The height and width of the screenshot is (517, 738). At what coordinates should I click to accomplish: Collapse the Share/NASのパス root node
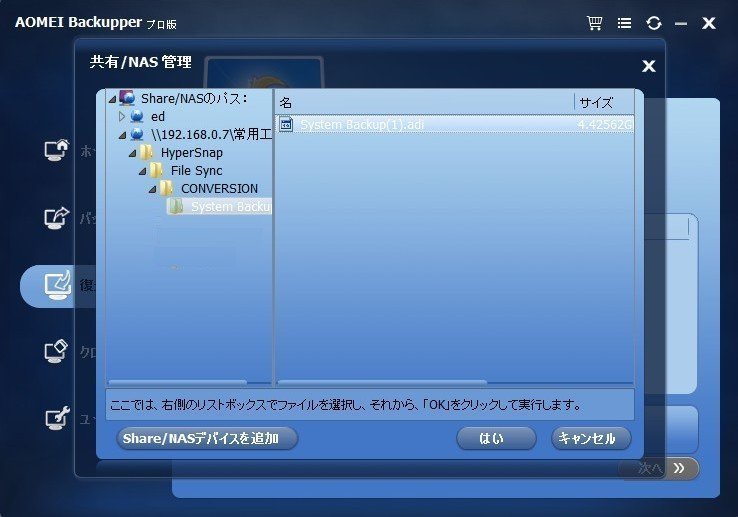point(112,99)
